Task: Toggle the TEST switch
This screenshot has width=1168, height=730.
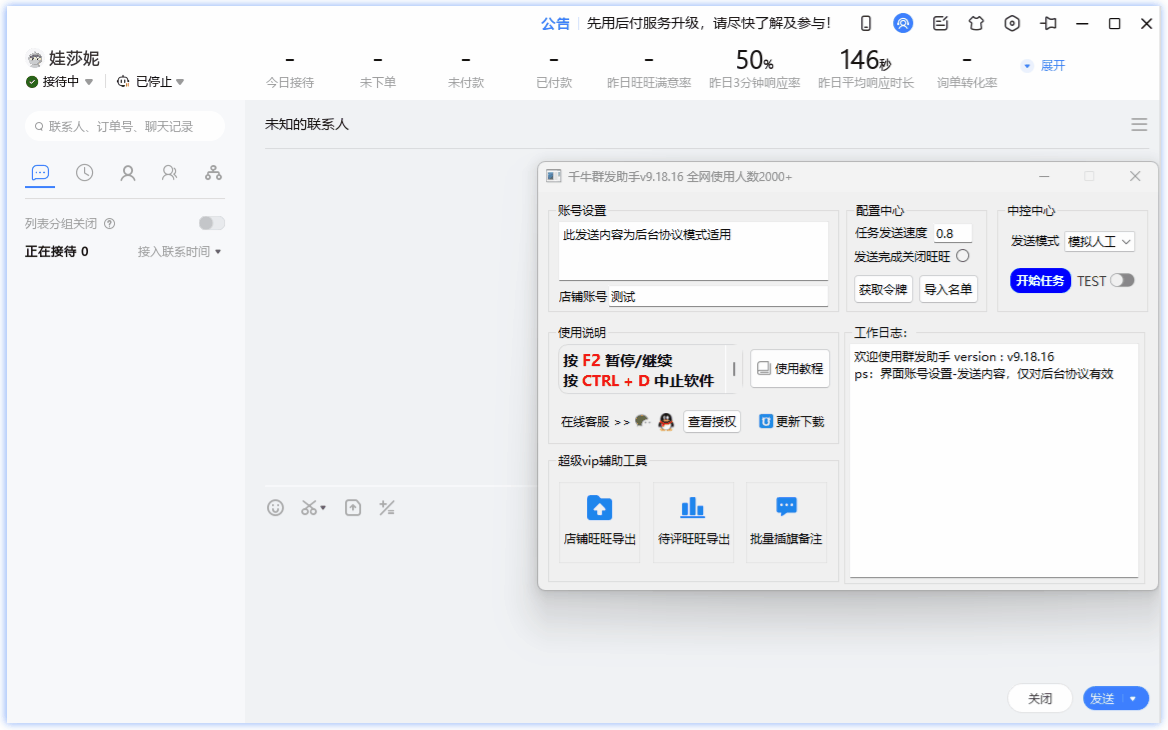Action: tap(1122, 281)
